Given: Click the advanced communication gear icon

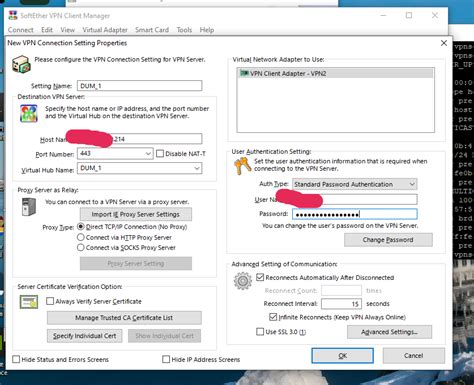Looking at the screenshot, I should click(x=243, y=281).
